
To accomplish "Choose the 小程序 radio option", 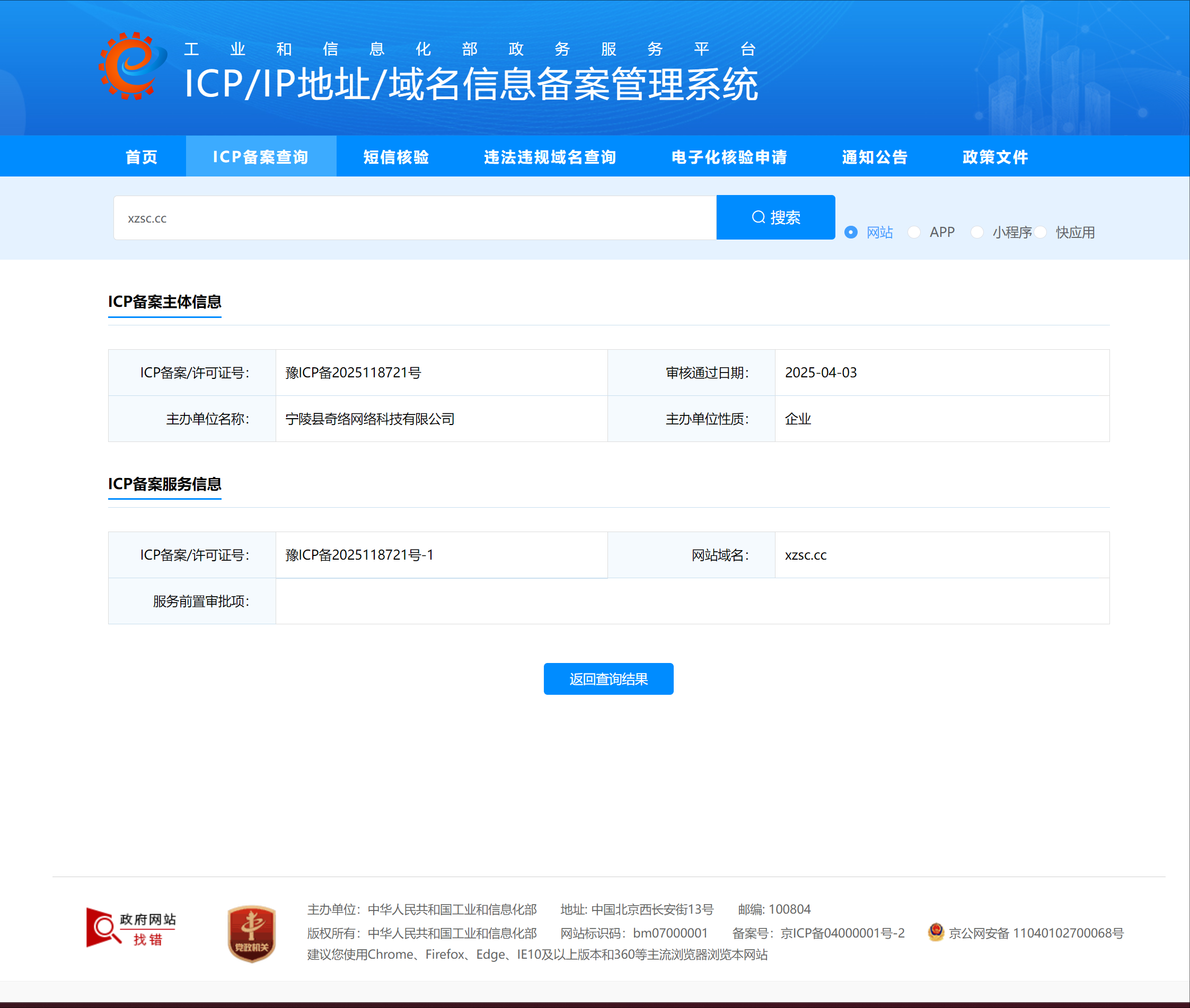I will (977, 232).
